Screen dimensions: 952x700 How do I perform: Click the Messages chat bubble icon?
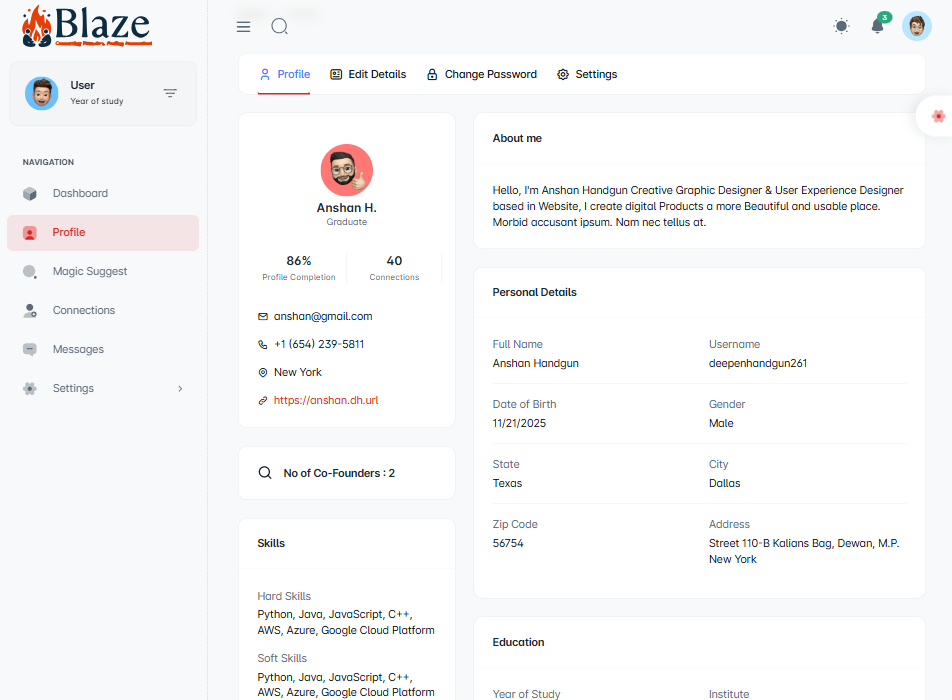[x=30, y=349]
